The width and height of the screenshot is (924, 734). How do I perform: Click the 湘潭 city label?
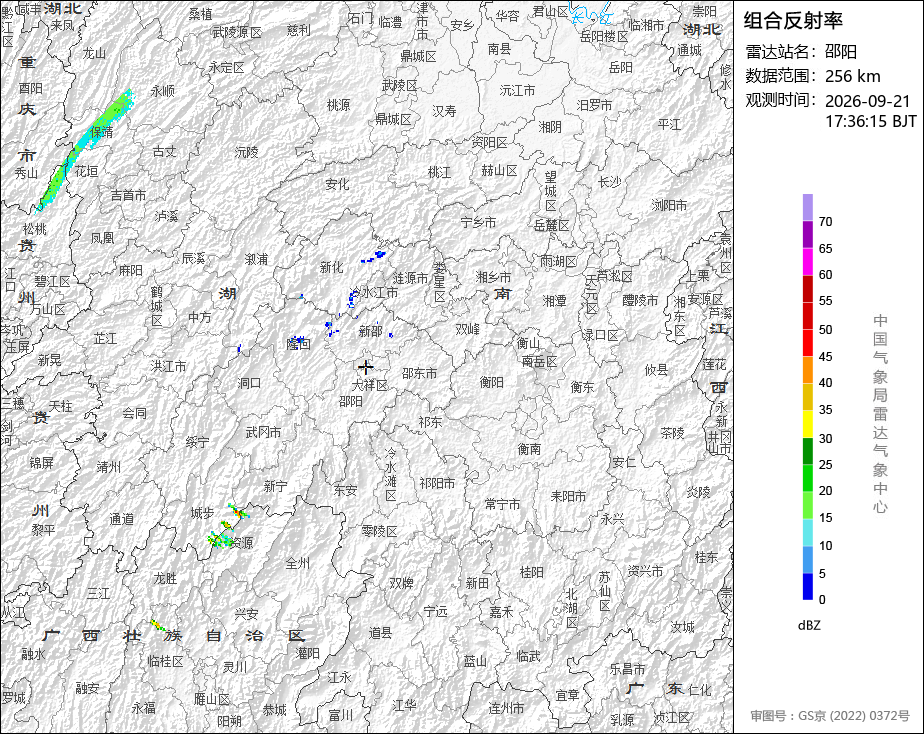[555, 301]
